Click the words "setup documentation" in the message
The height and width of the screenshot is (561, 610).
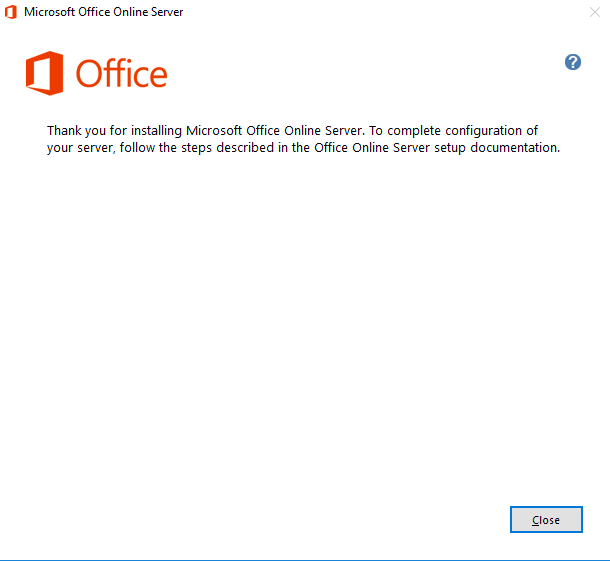point(497,148)
